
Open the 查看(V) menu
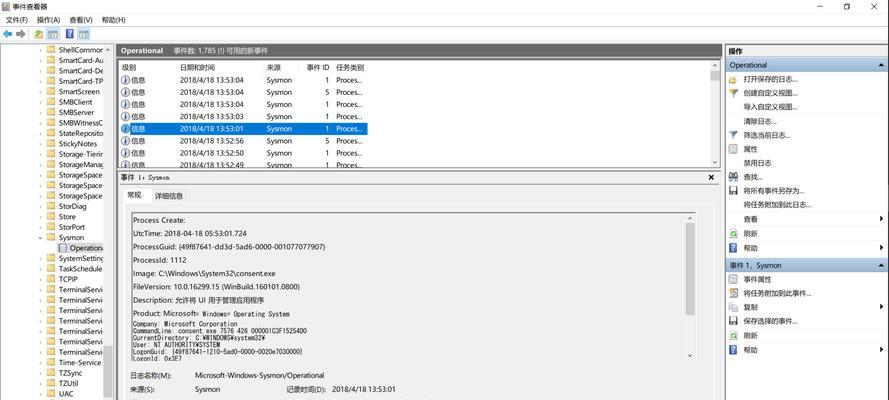[x=81, y=20]
